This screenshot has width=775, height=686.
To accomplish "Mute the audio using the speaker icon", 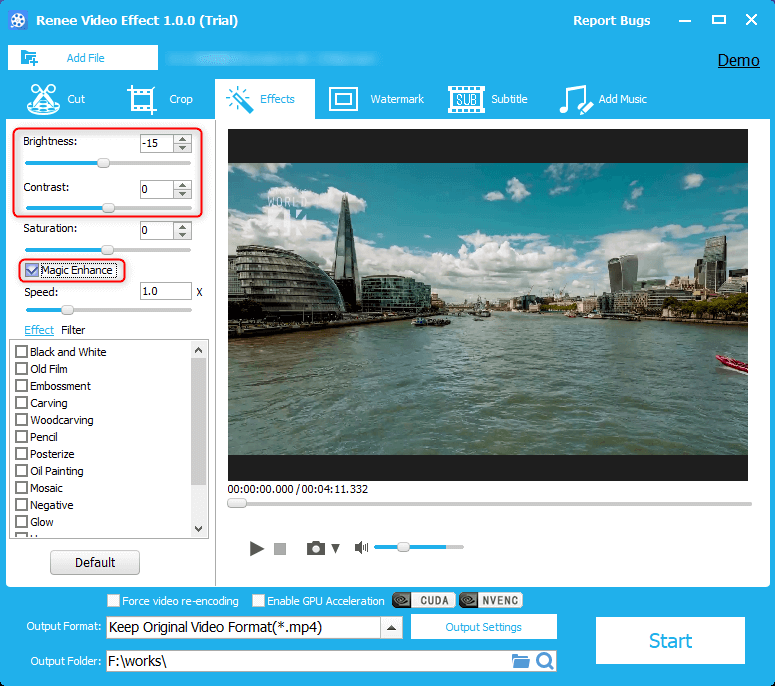I will (361, 548).
